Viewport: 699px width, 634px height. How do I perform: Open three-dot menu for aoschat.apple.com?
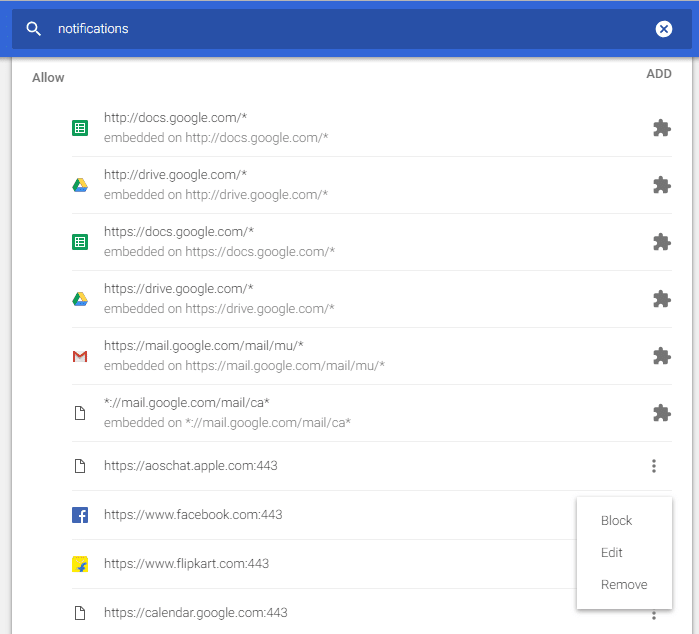pyautogui.click(x=654, y=466)
